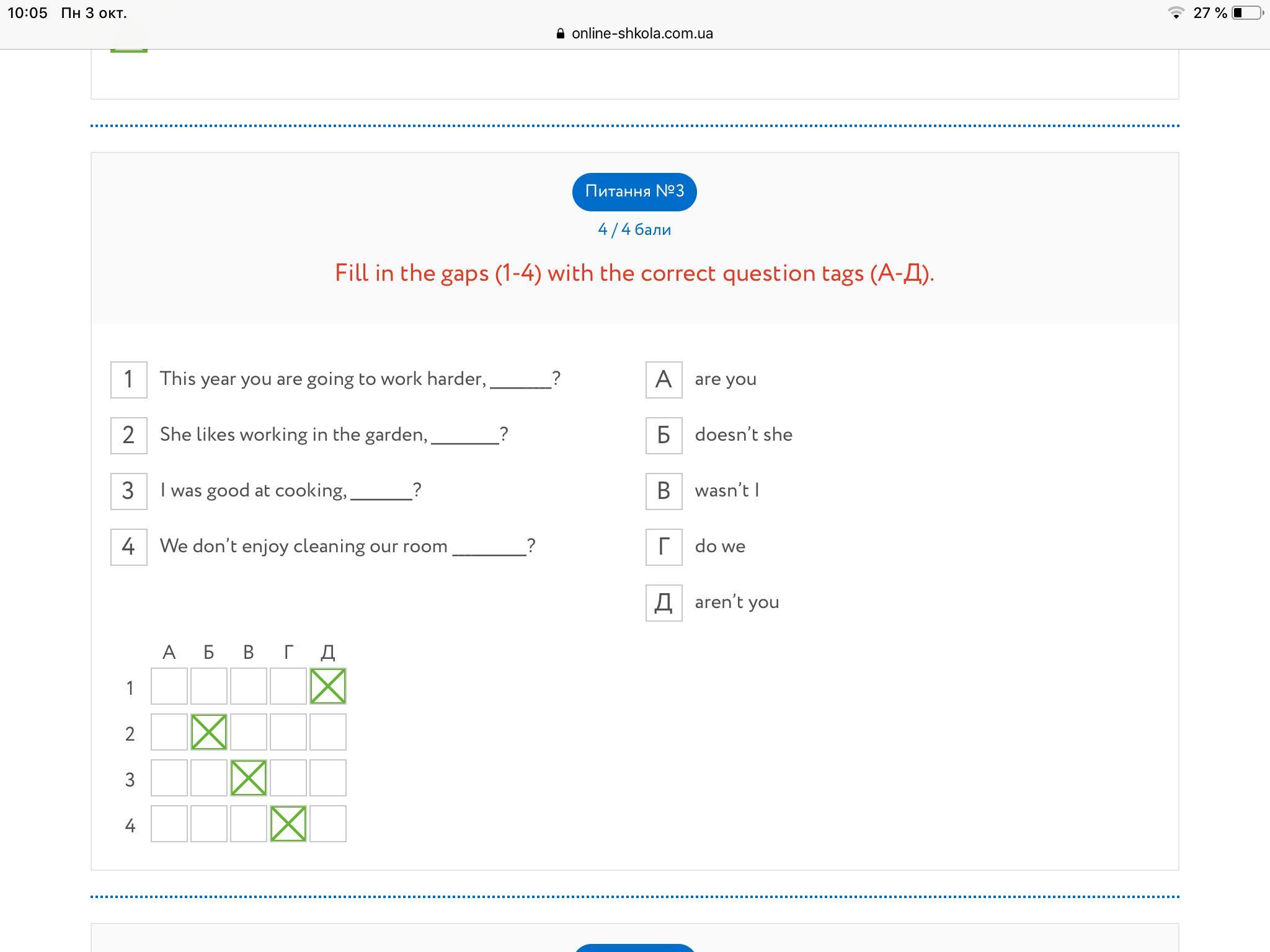Click the number 1 sentence box
This screenshot has width=1270, height=952.
129,380
